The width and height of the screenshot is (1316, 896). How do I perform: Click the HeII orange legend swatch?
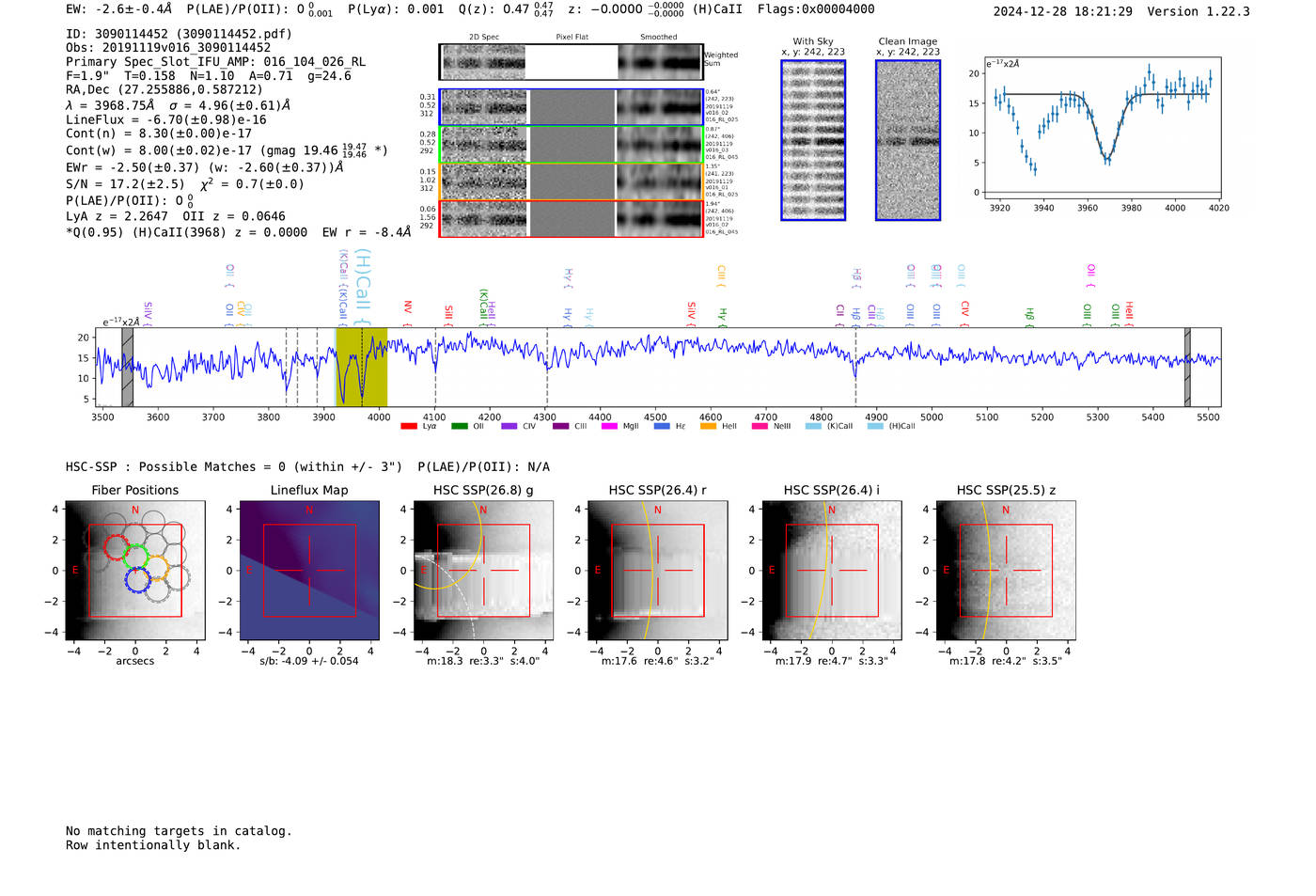(709, 426)
